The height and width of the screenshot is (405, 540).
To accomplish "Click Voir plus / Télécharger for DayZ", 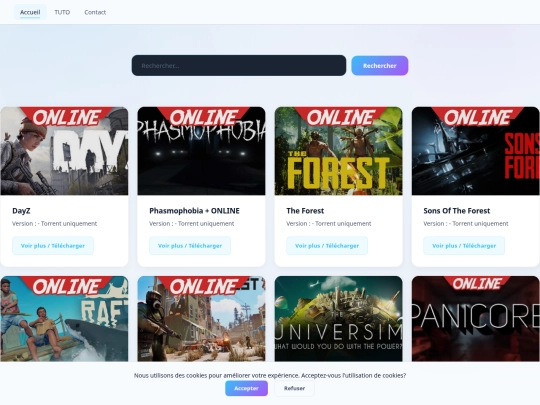I will 53,246.
